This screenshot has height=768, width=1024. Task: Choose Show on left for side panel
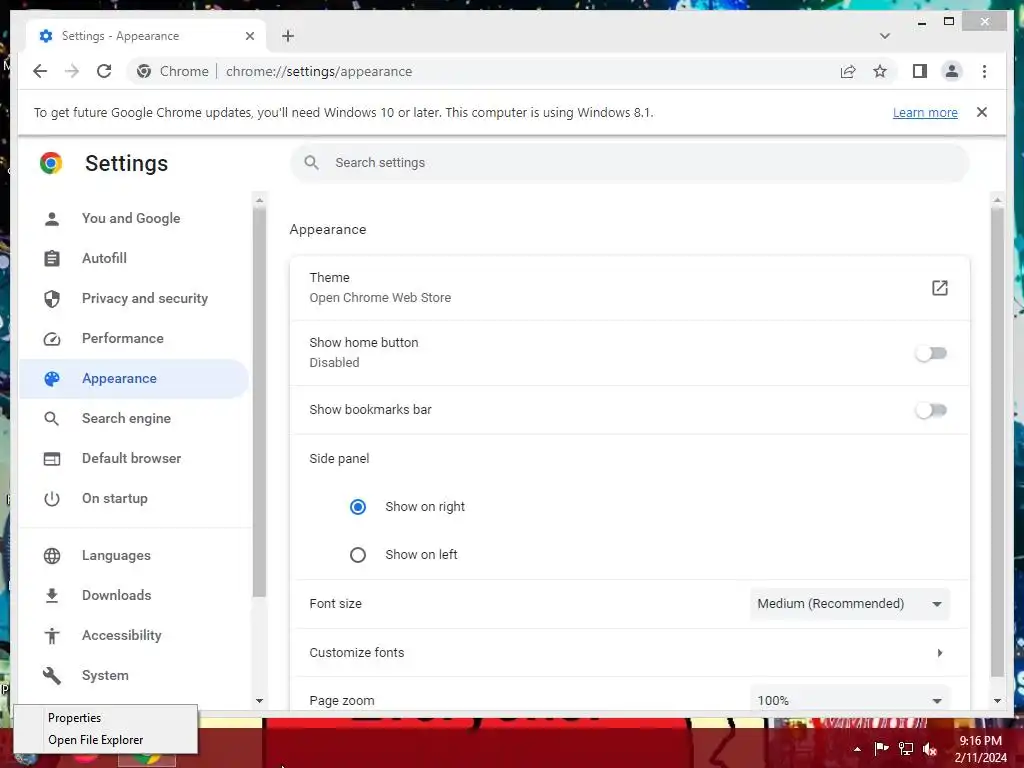(x=358, y=555)
